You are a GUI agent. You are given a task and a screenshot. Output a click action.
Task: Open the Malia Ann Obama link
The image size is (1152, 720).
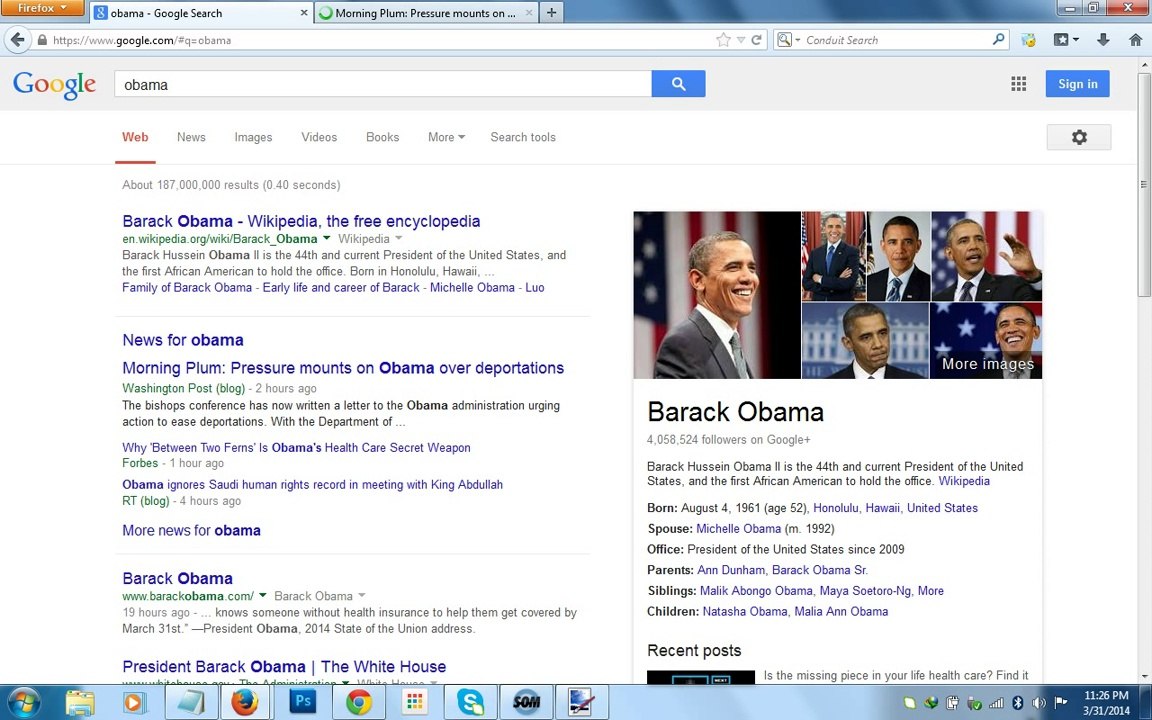click(x=841, y=611)
